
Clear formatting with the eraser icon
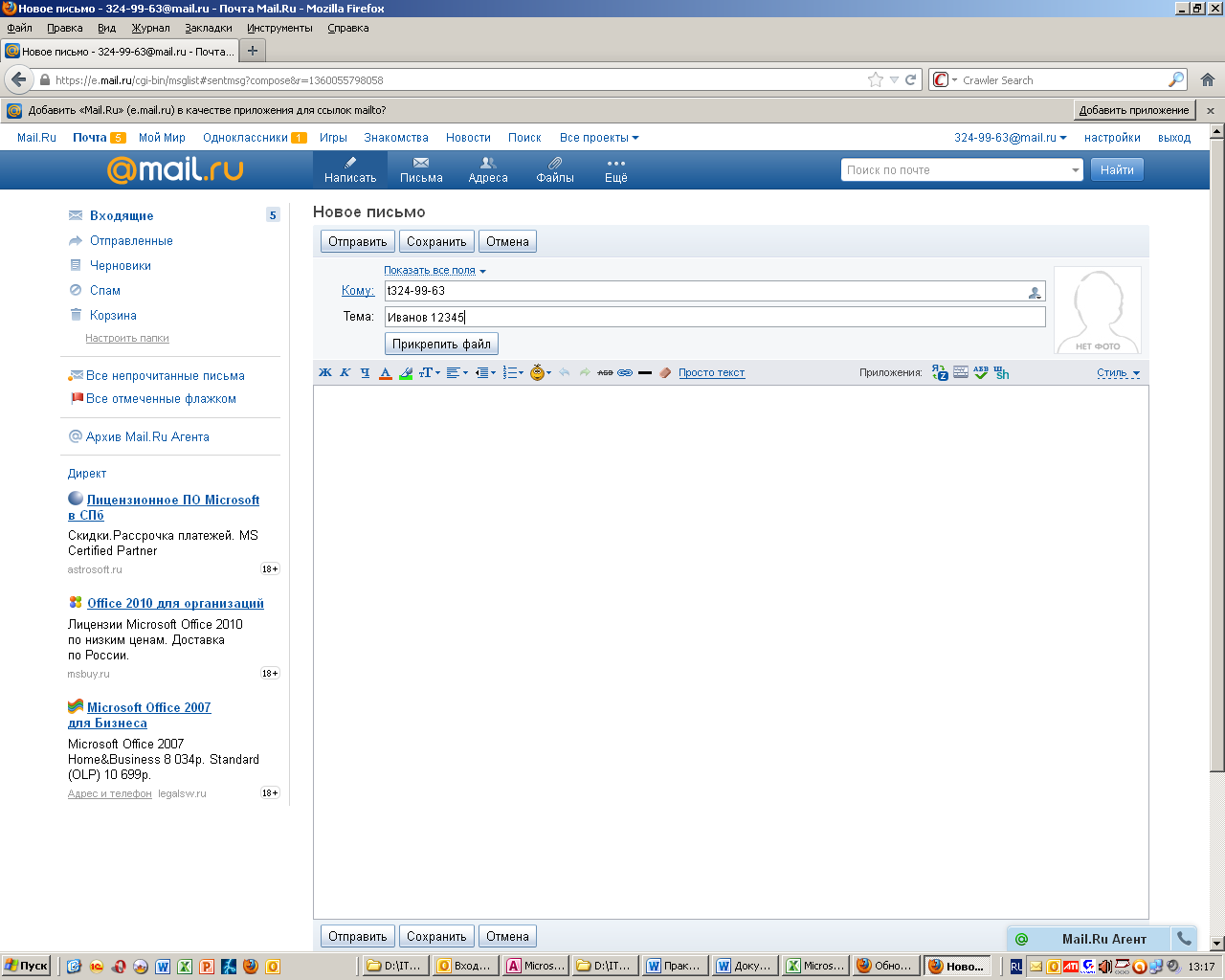665,372
